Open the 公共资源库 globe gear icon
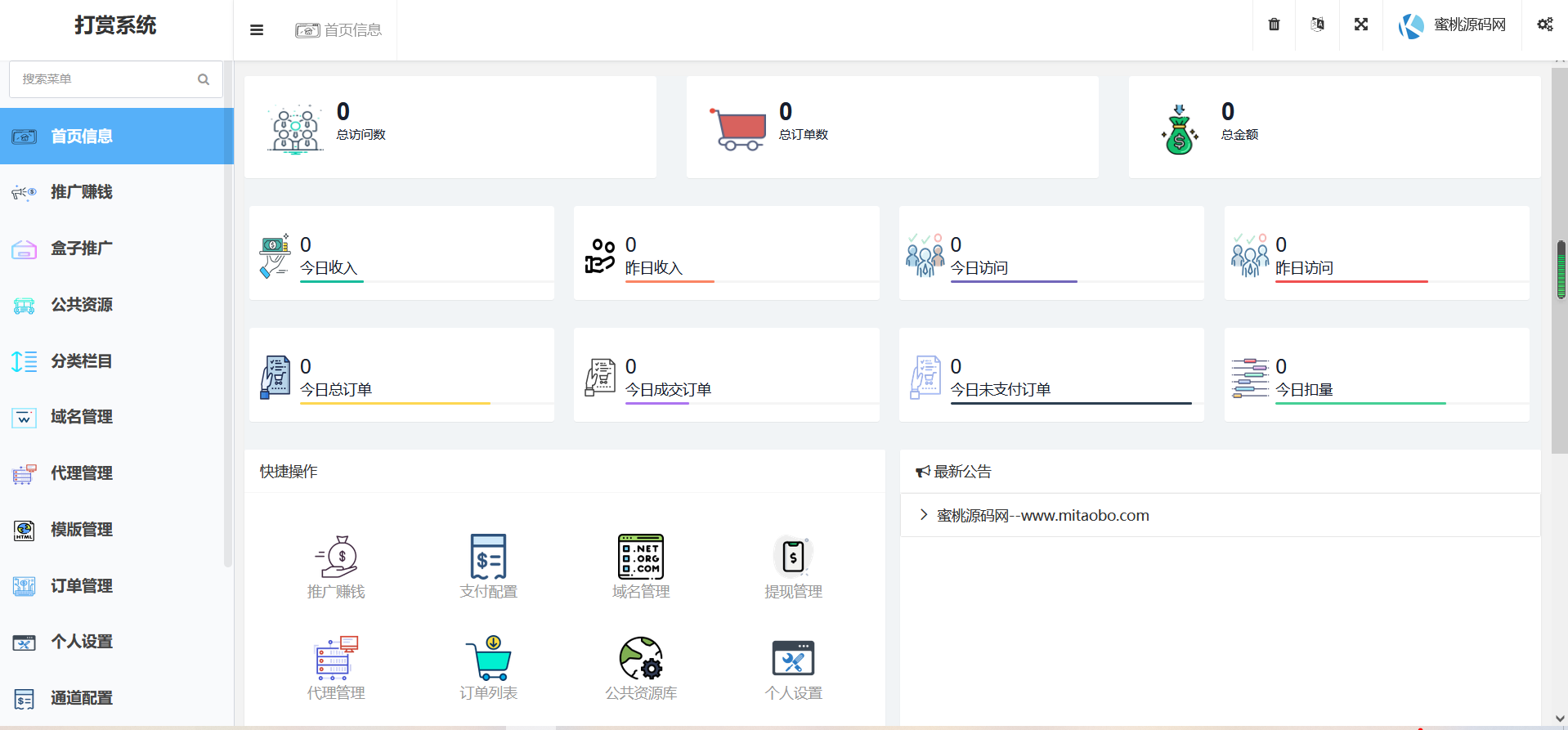This screenshot has width=1568, height=730. [641, 659]
